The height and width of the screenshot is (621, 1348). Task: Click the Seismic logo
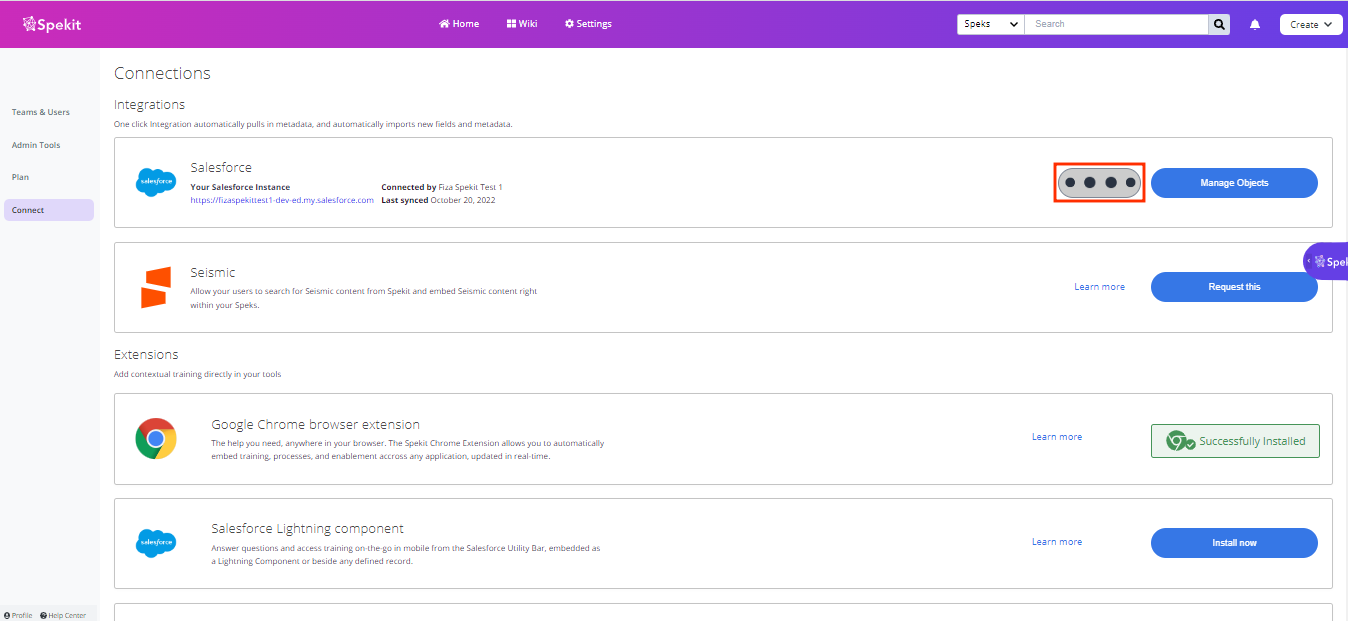(154, 287)
